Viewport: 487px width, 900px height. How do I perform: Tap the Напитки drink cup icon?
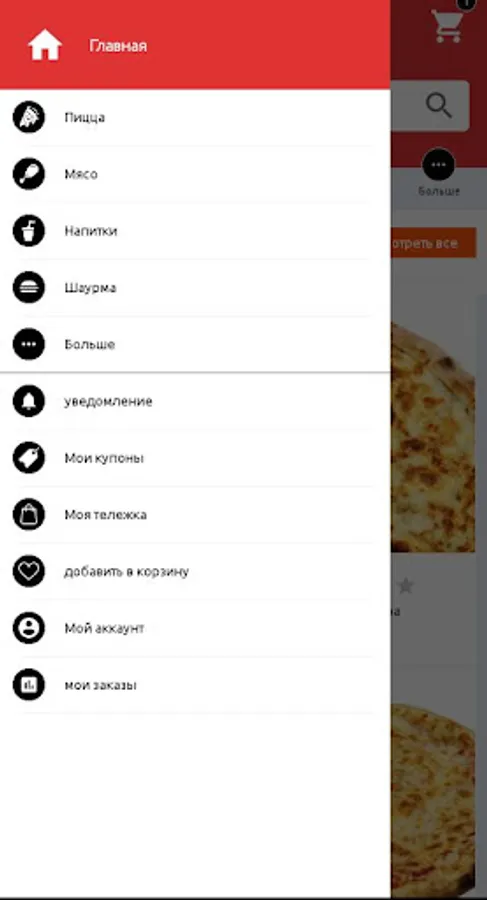29,231
